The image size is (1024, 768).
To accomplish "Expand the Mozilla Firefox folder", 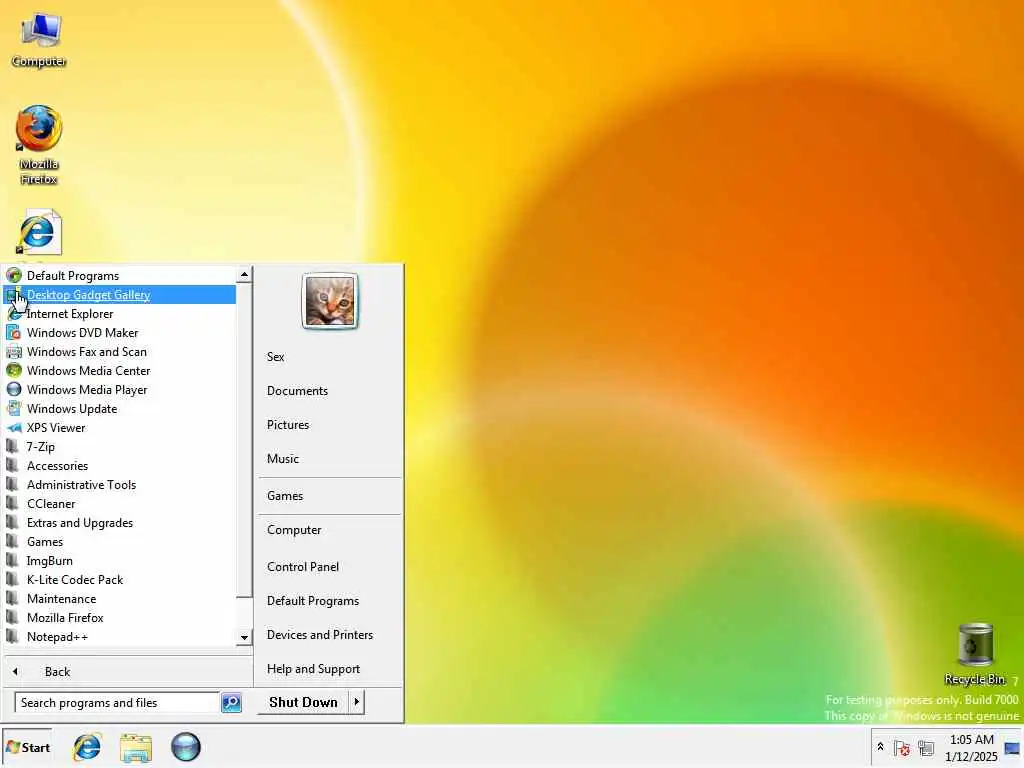I will coord(120,617).
